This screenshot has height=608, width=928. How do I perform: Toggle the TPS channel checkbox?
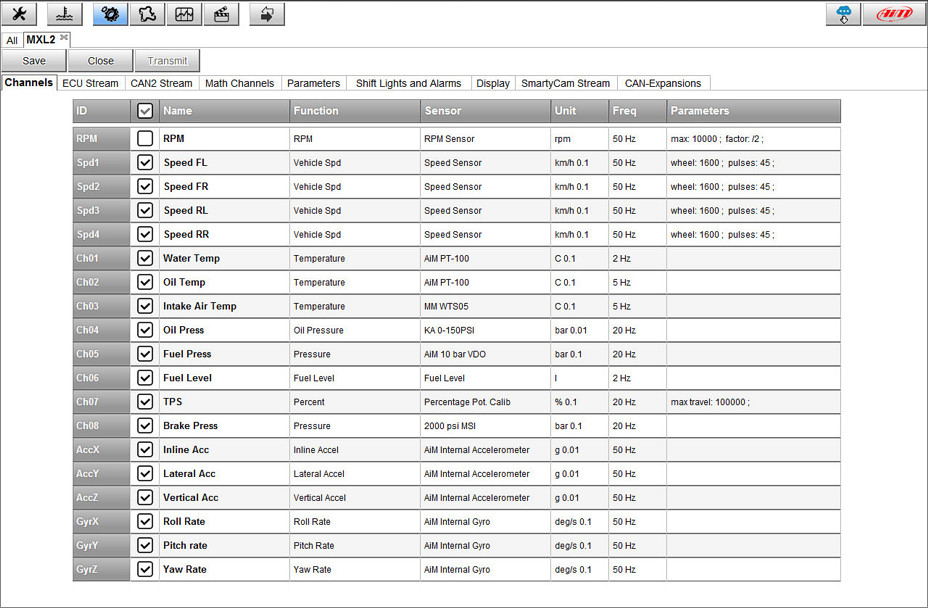pos(145,401)
